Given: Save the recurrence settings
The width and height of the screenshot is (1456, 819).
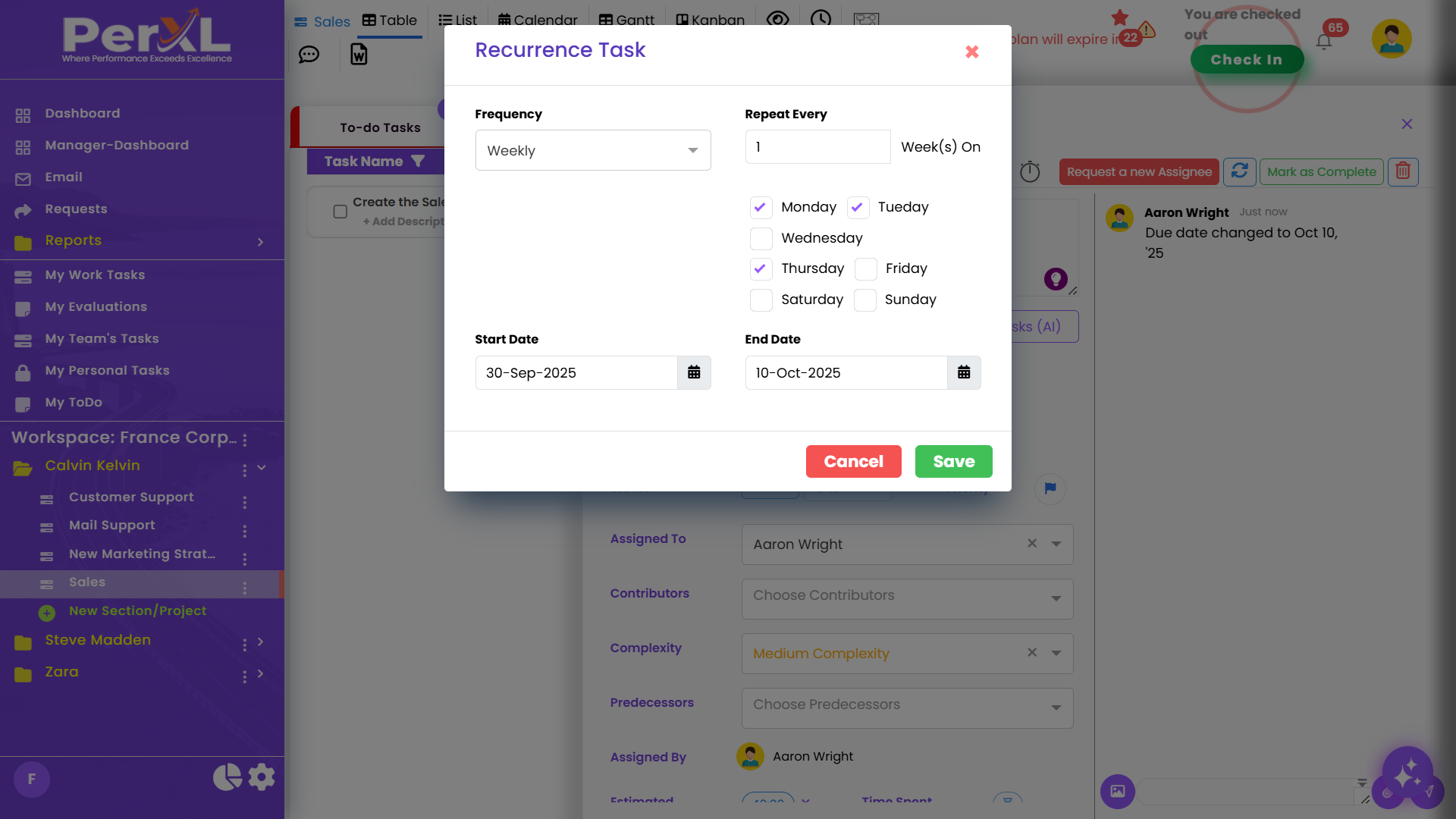Looking at the screenshot, I should click(953, 461).
